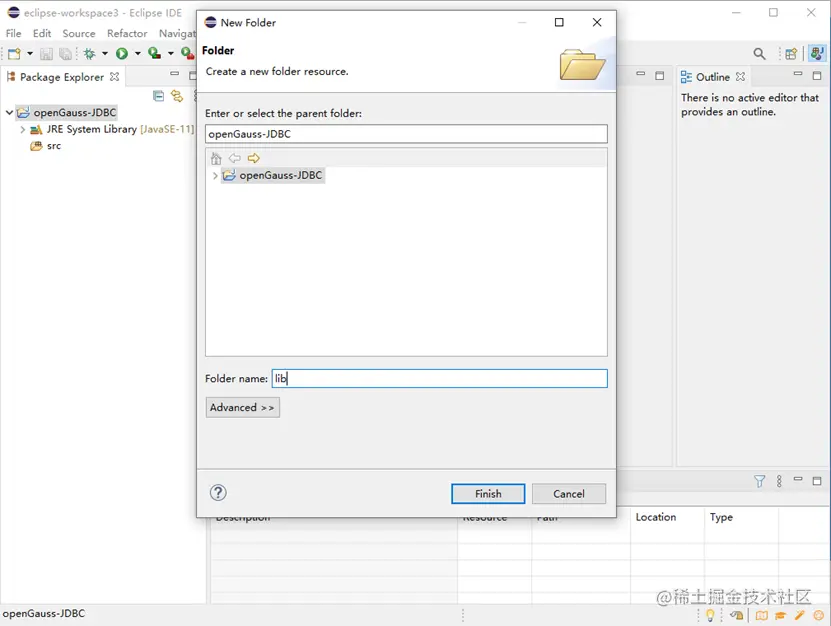This screenshot has width=831, height=626.
Task: Click the Folder name input field
Action: [439, 378]
